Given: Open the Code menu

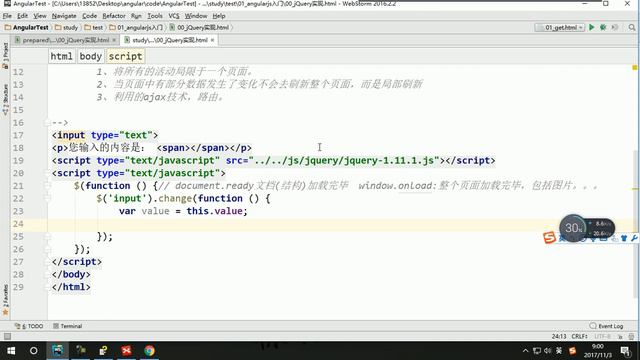Looking at the screenshot, I should [89, 16].
